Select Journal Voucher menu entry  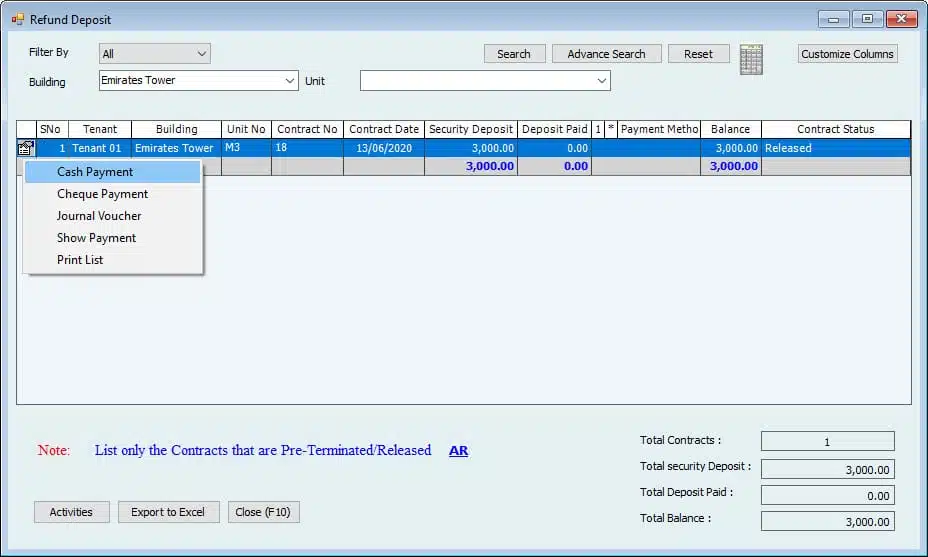pos(99,216)
